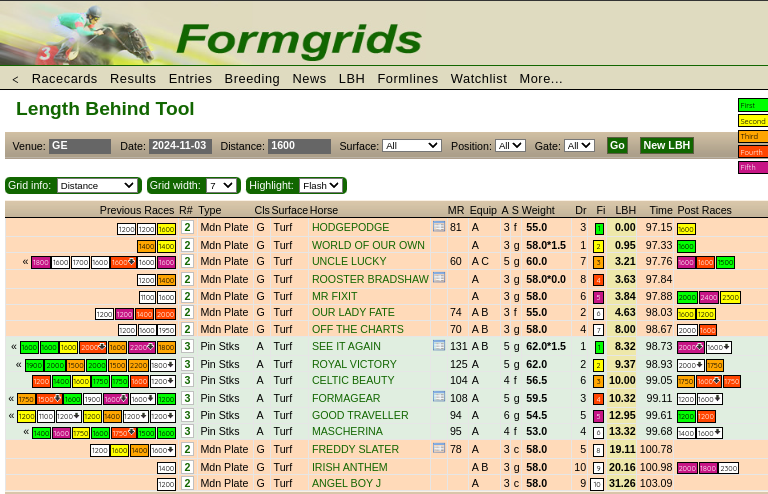Open the Position dropdown
Screen dimensions: 768x494
pos(510,146)
